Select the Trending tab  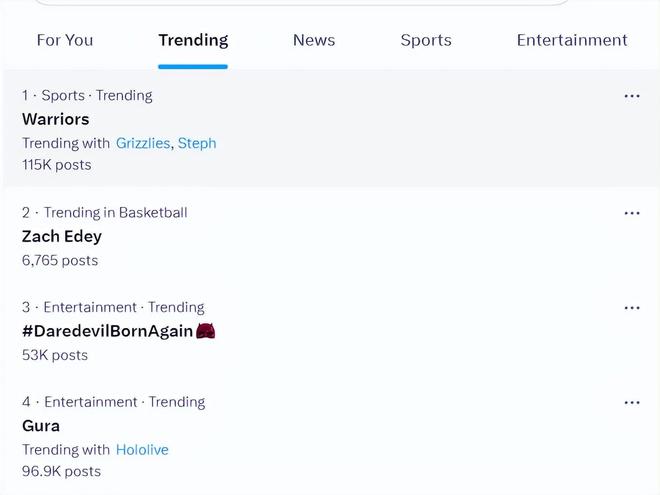click(193, 40)
